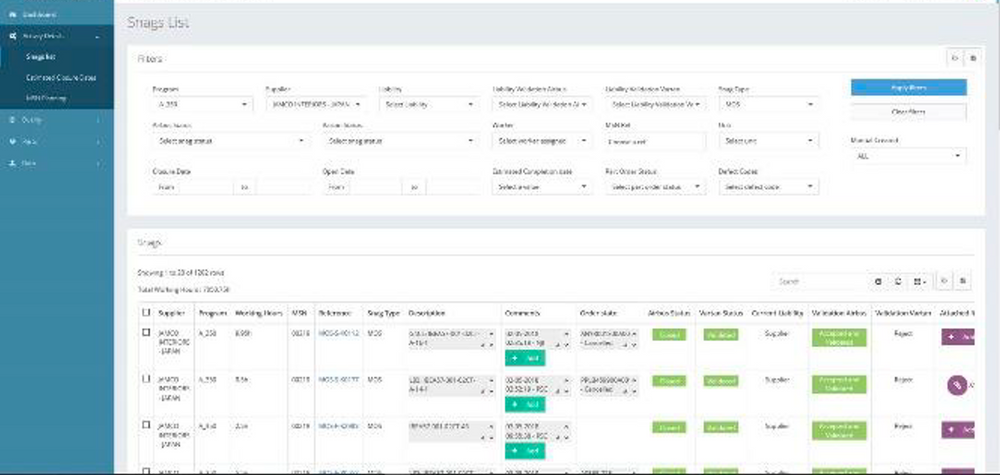Open the Select unit dropdown
This screenshot has height=475, width=1000.
point(768,141)
